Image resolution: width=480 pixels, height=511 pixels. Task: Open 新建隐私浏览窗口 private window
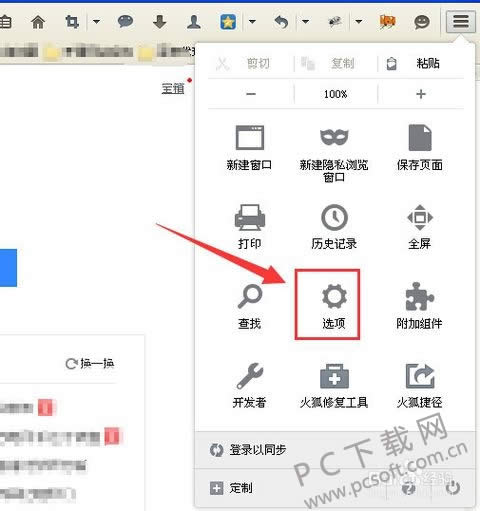click(334, 154)
